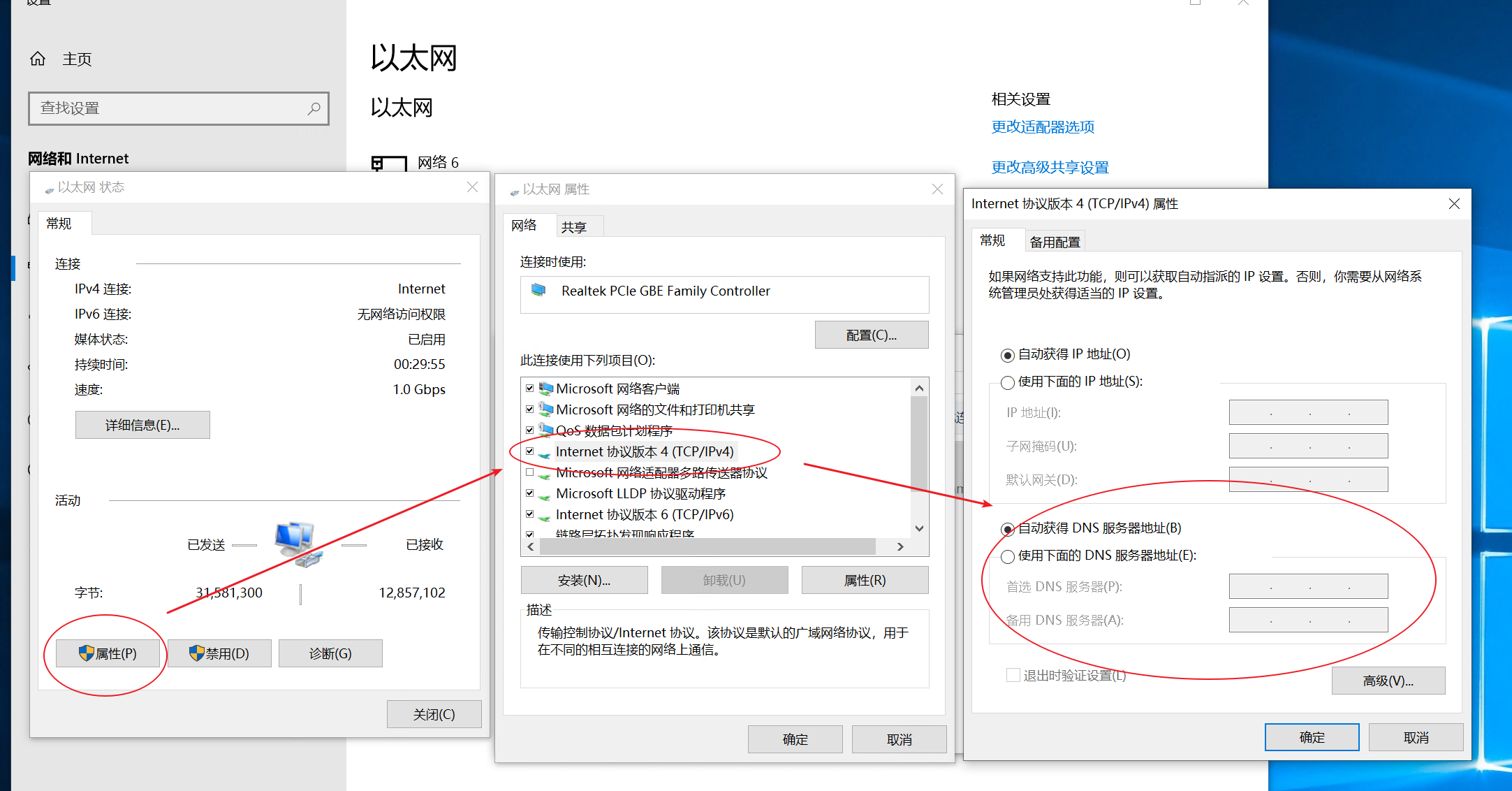Image resolution: width=1512 pixels, height=791 pixels.
Task: Click the home icon next to 主页
Action: 37,59
